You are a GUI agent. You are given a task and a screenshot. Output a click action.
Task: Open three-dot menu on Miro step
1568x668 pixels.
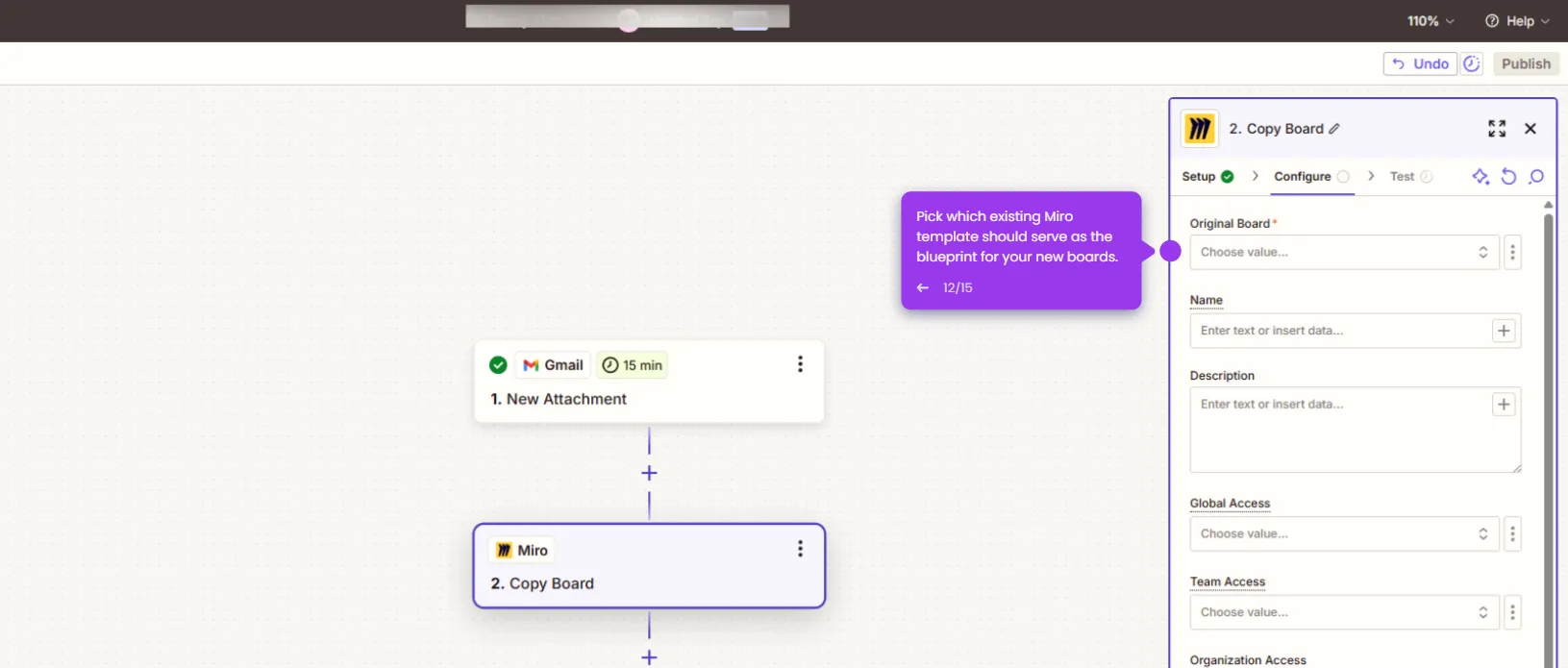point(800,549)
